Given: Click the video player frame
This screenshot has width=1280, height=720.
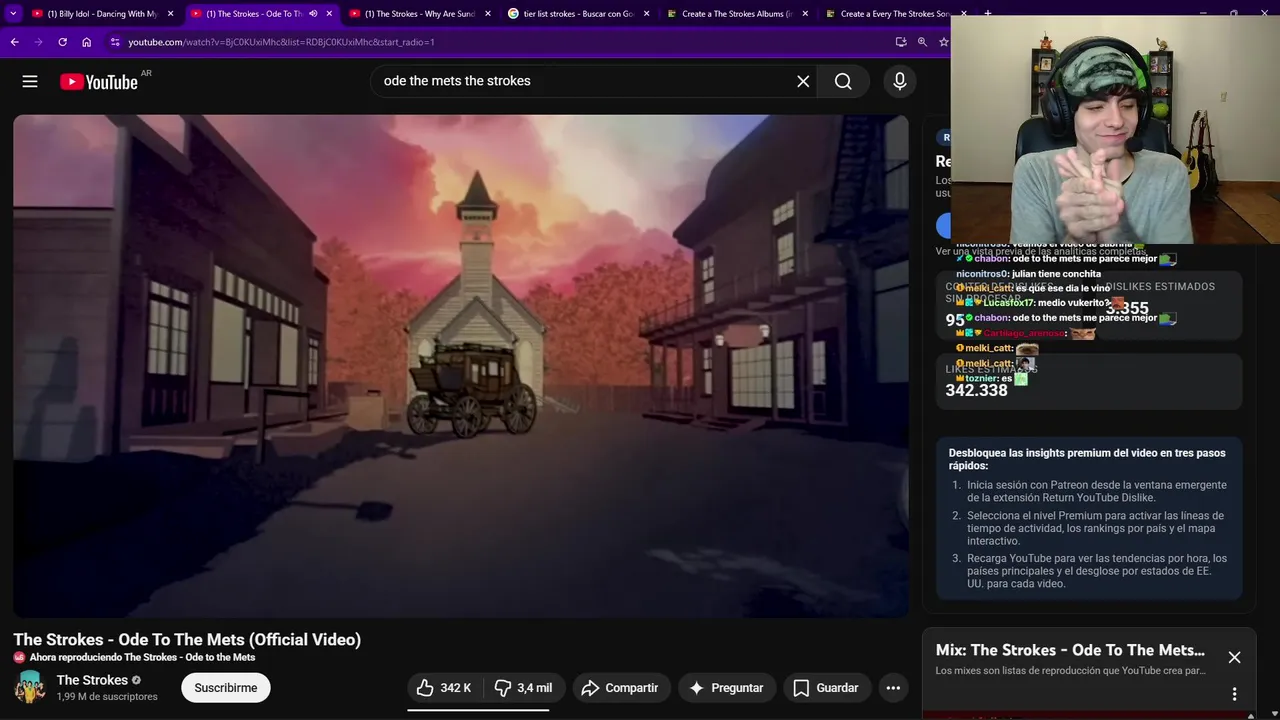Looking at the screenshot, I should click(x=461, y=366).
